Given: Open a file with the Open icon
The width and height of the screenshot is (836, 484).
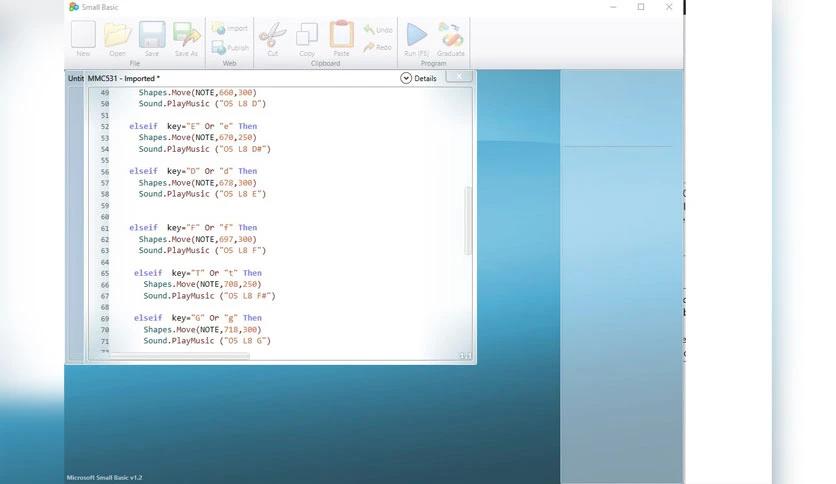Looking at the screenshot, I should (117, 39).
